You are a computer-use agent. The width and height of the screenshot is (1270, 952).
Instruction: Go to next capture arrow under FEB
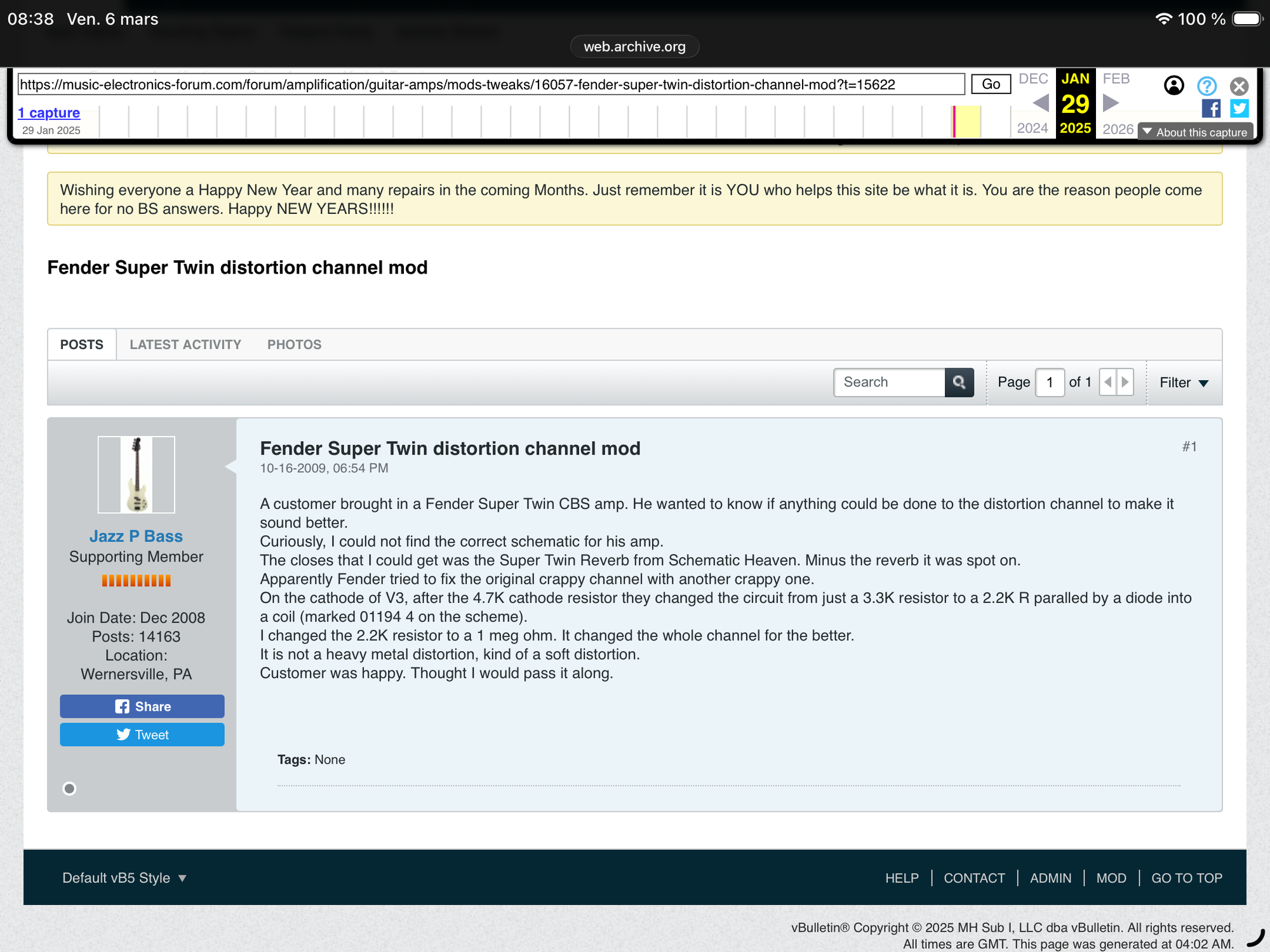[x=1111, y=102]
